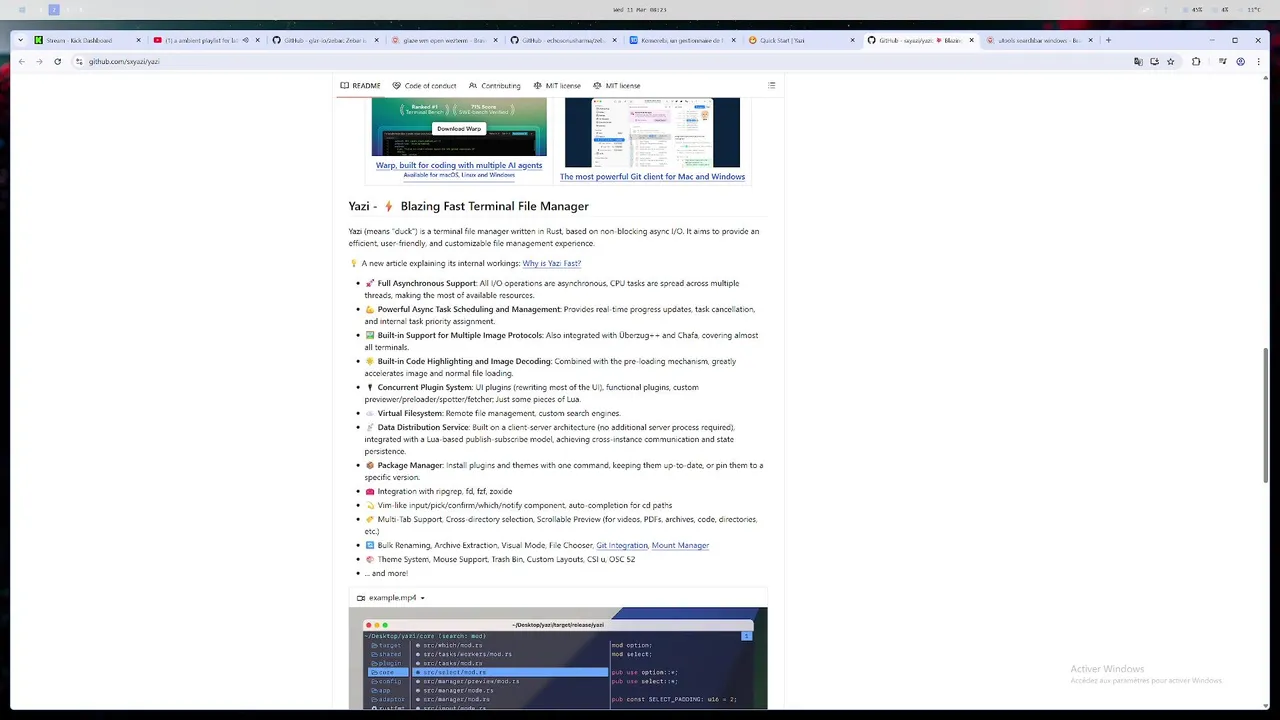1280x720 pixels.
Task: View site information icon beside URL
Action: 79,61
